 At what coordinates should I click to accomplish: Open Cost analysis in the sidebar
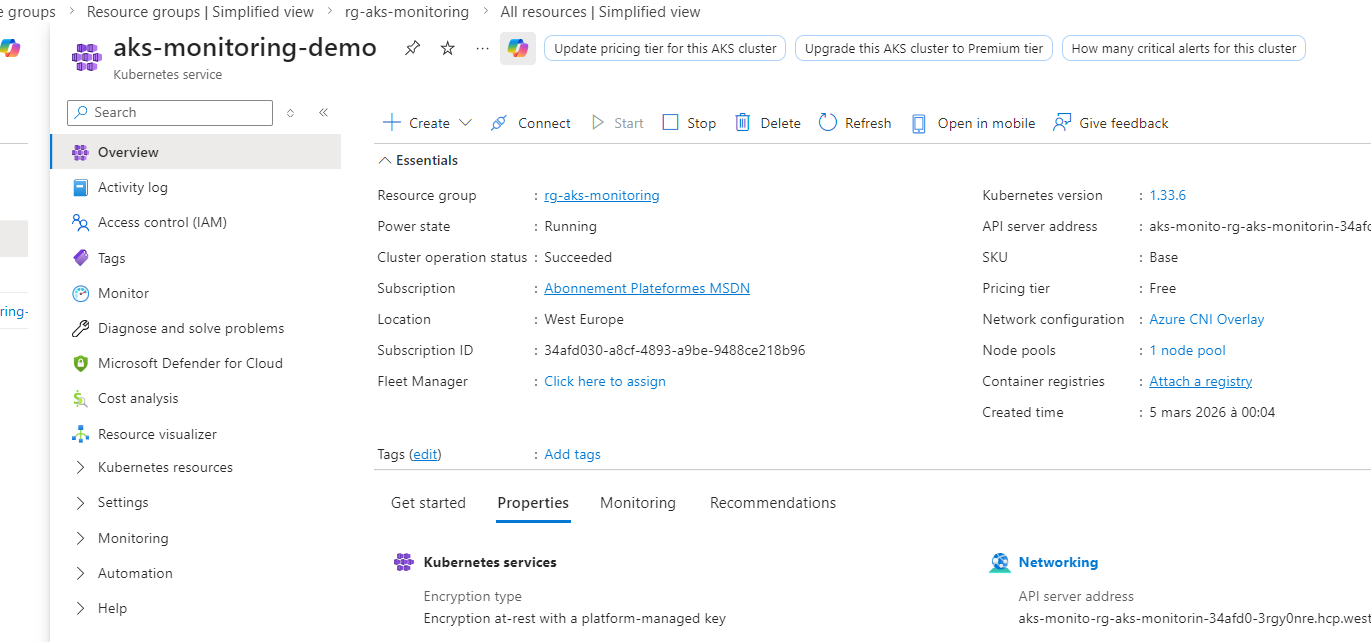click(x=136, y=398)
